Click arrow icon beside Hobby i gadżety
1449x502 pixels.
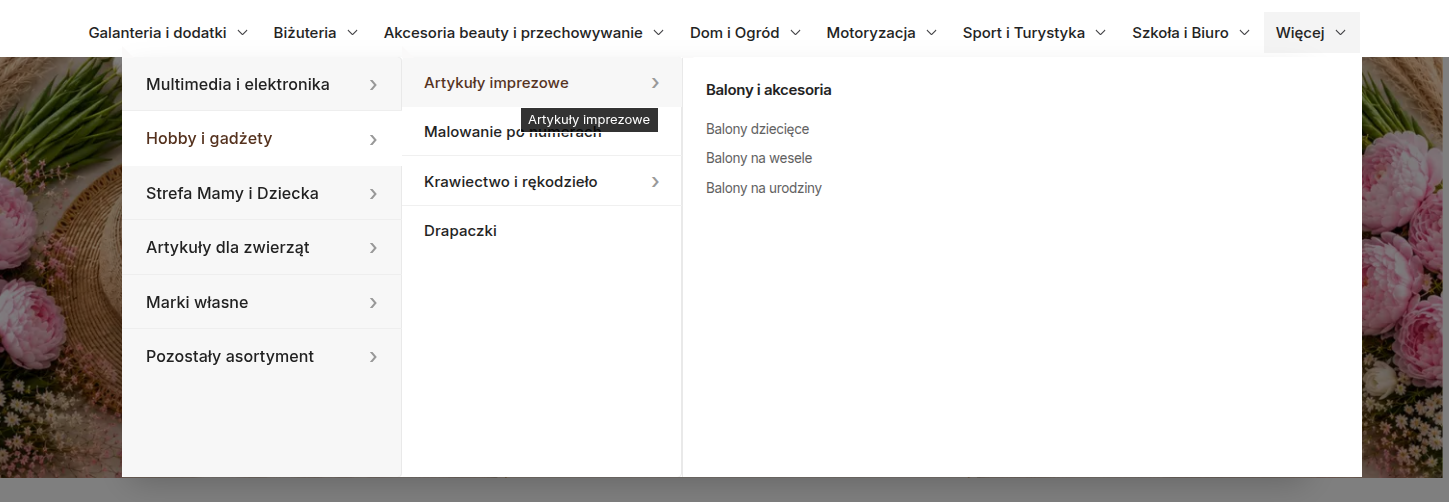click(x=373, y=140)
